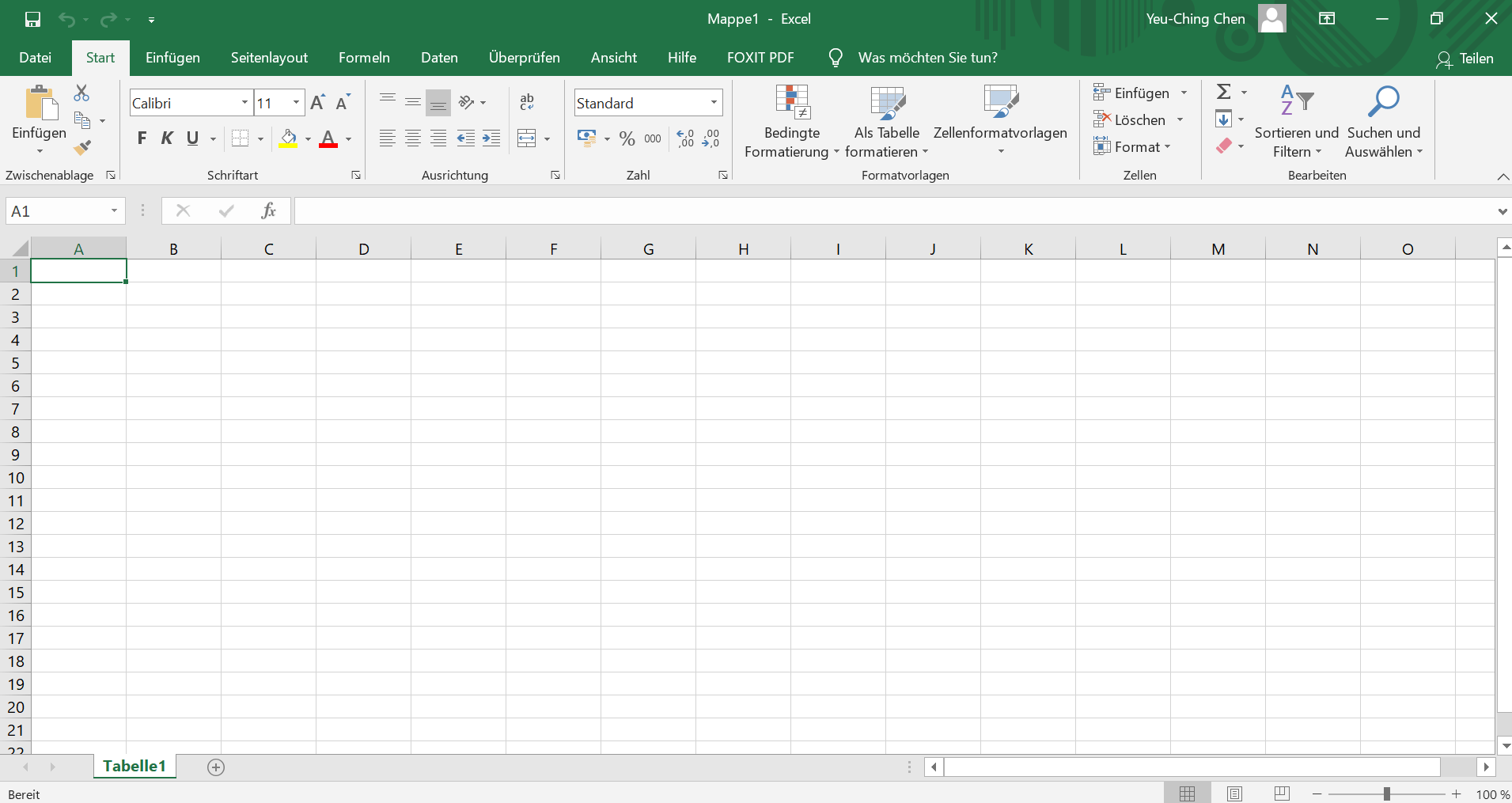Screen dimensions: 1512x803
Task: Click the AutoSum sigma icon
Action: click(x=1223, y=93)
